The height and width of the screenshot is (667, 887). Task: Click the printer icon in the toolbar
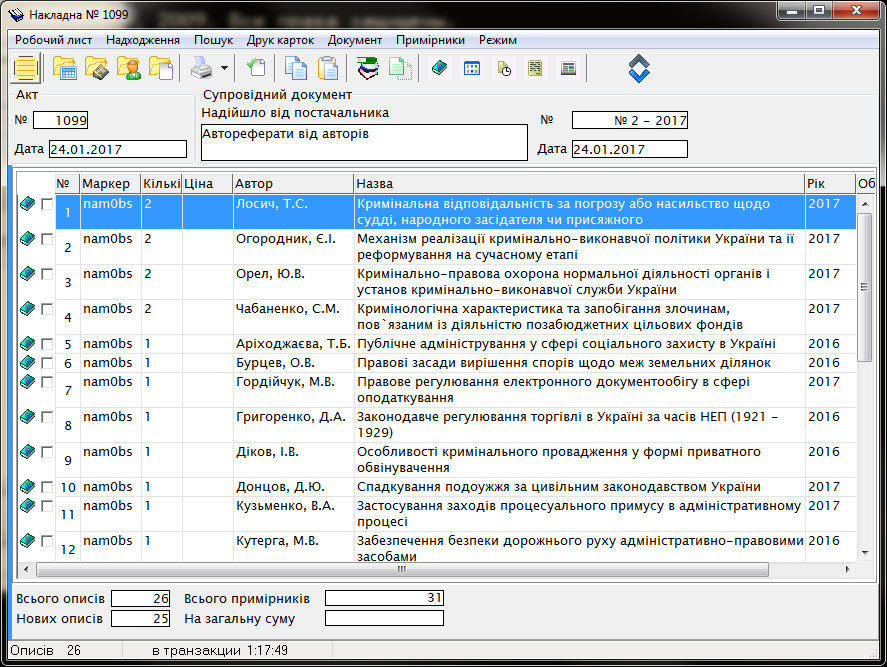click(201, 68)
